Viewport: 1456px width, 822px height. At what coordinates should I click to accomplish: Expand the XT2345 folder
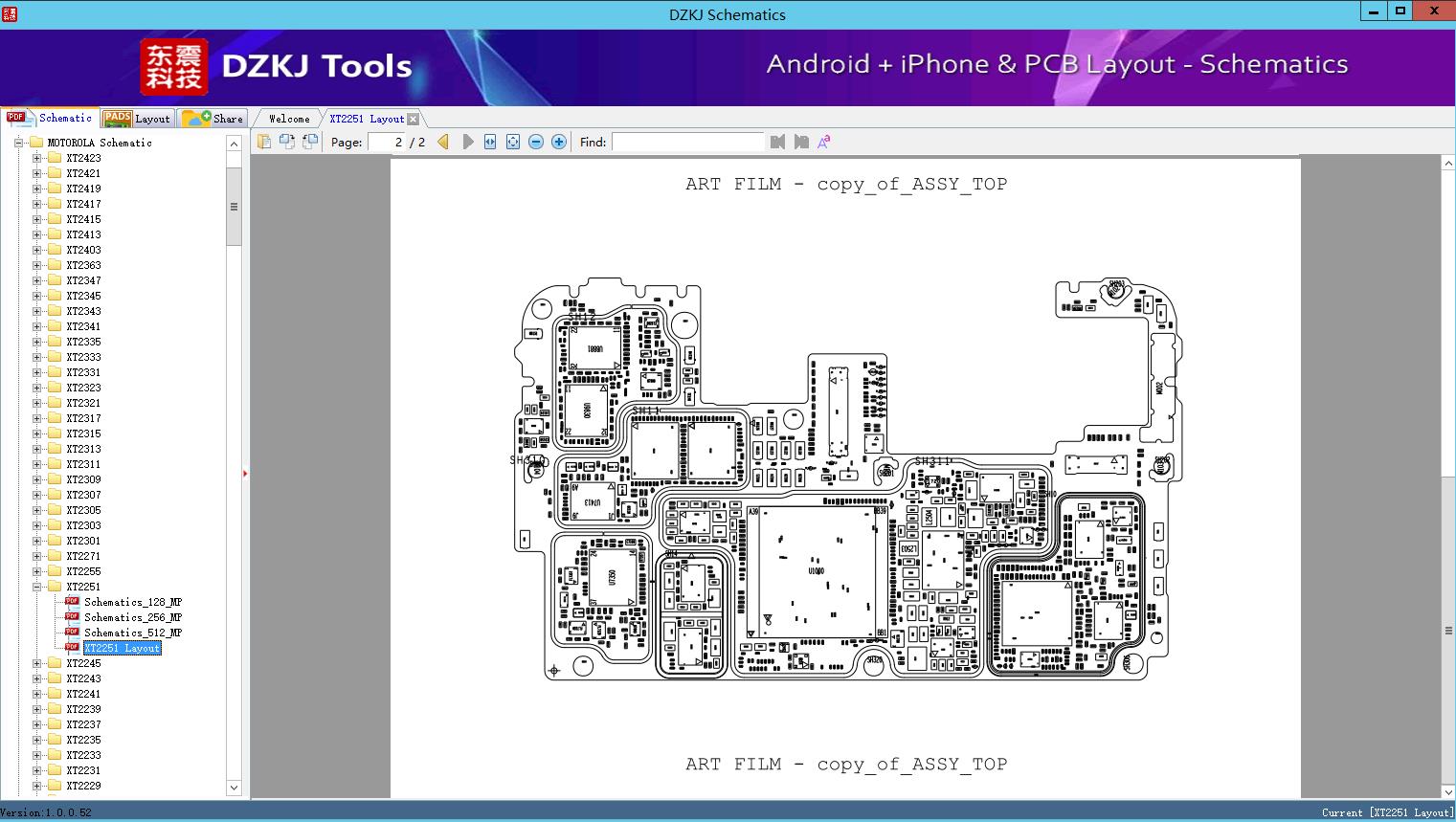point(36,296)
